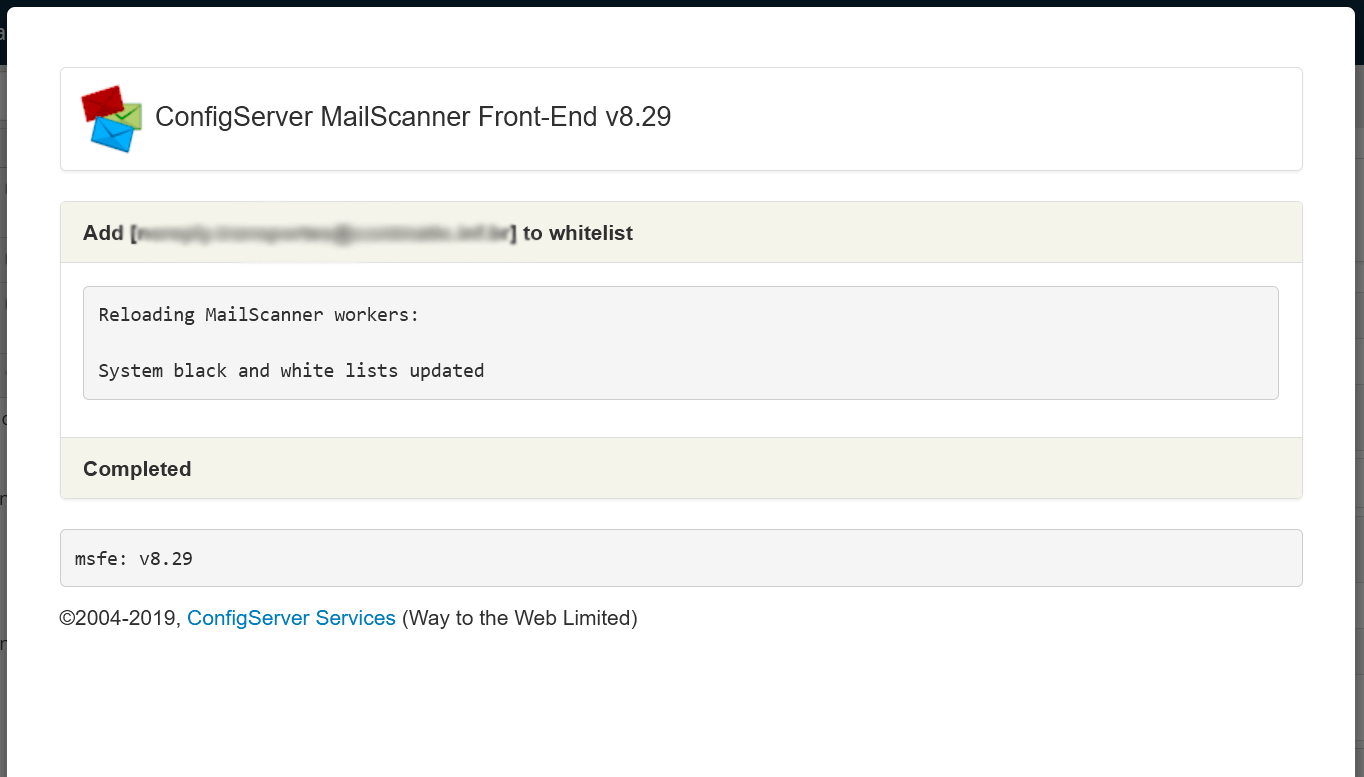This screenshot has height=777, width=1364.
Task: Click 'System black and white lists updated' text
Action: click(x=291, y=371)
